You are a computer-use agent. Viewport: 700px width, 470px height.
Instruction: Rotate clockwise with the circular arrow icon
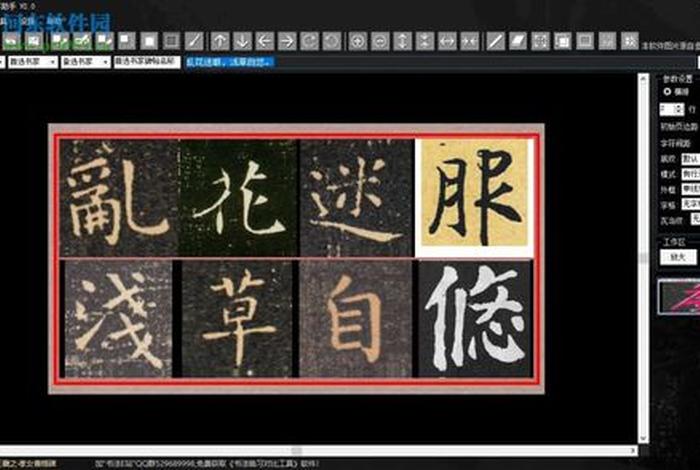tap(309, 42)
